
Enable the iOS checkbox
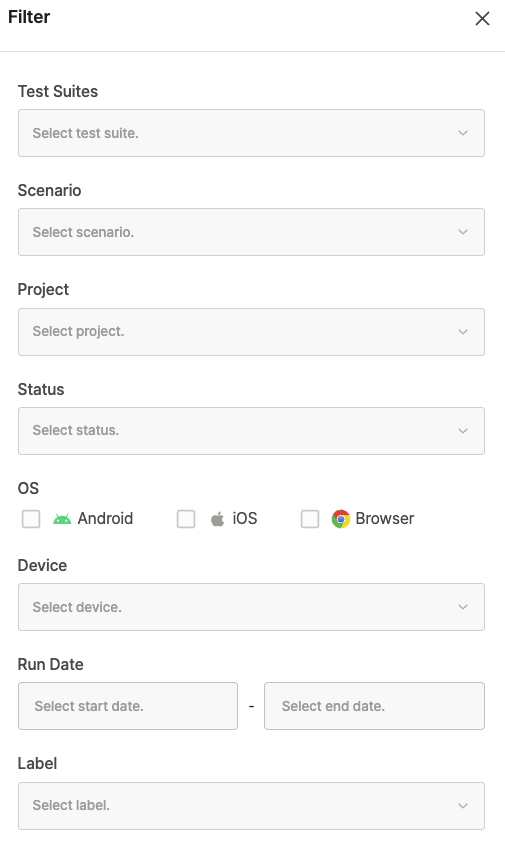[186, 519]
